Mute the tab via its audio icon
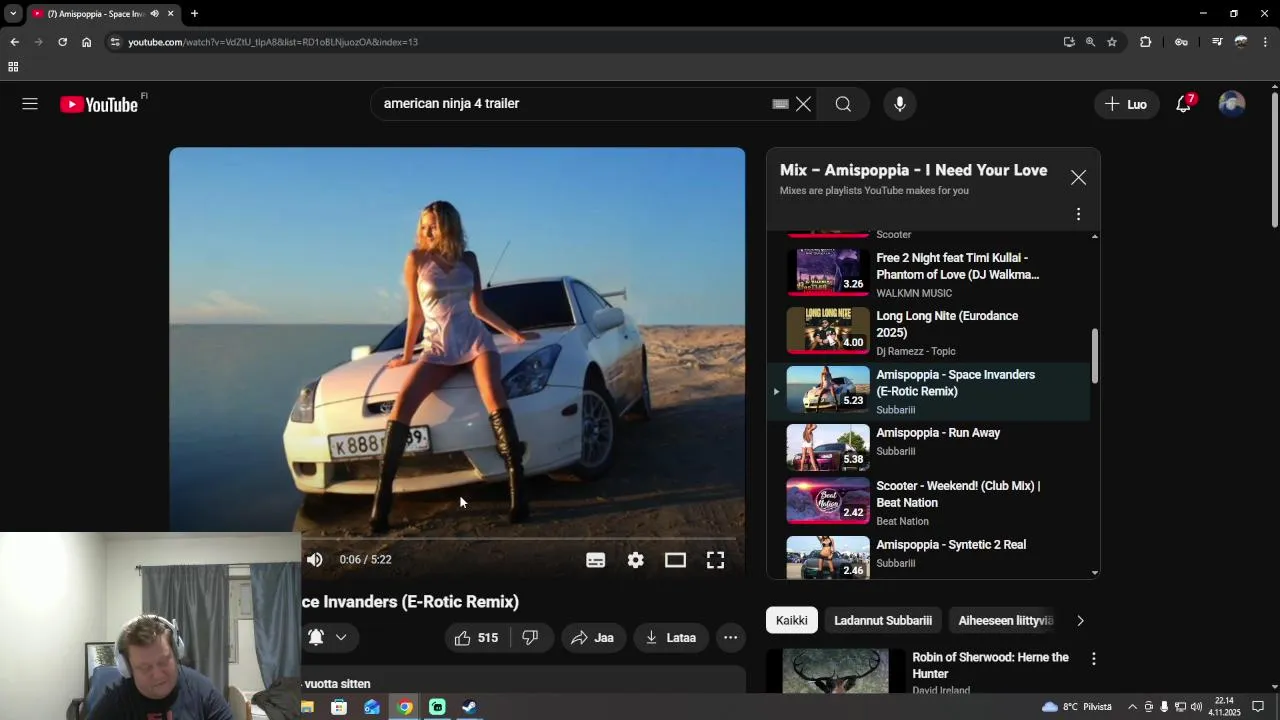 (x=154, y=14)
